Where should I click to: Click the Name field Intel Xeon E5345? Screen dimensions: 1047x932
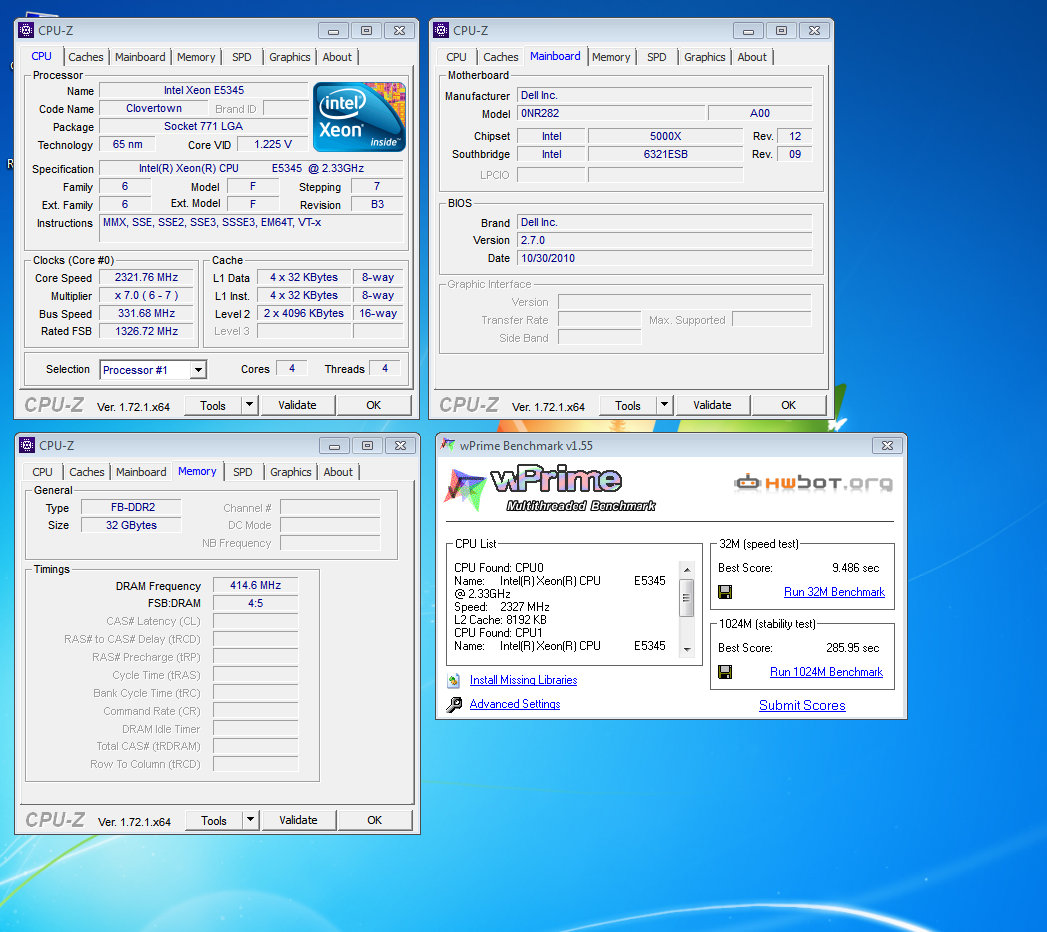[x=204, y=90]
